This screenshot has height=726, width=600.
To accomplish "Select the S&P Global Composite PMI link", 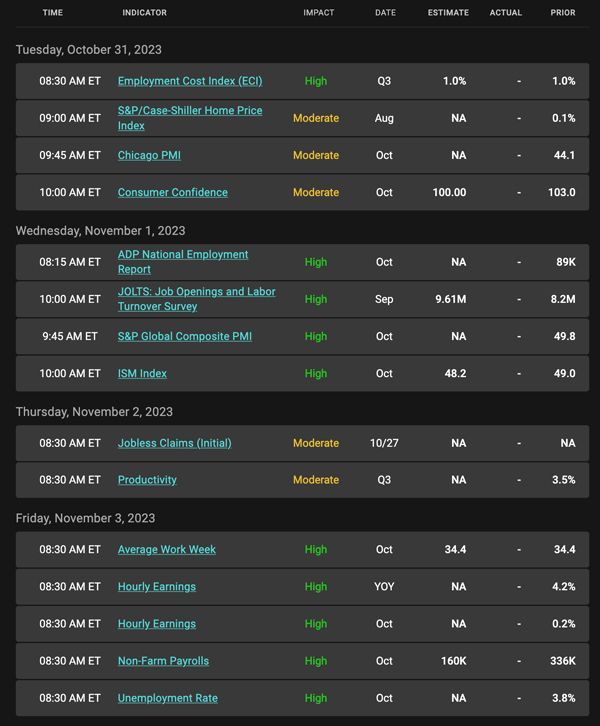I will 185,336.
